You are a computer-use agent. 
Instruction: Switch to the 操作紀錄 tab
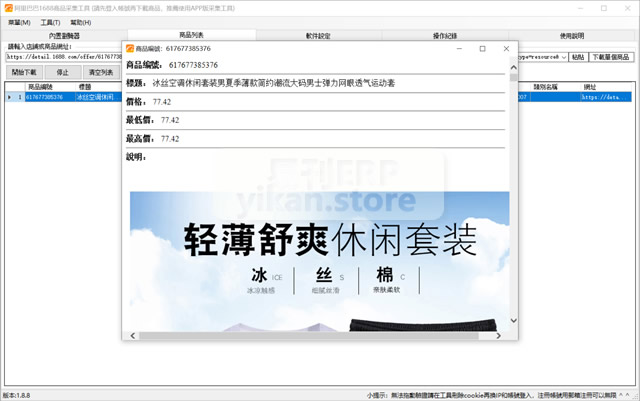[447, 35]
